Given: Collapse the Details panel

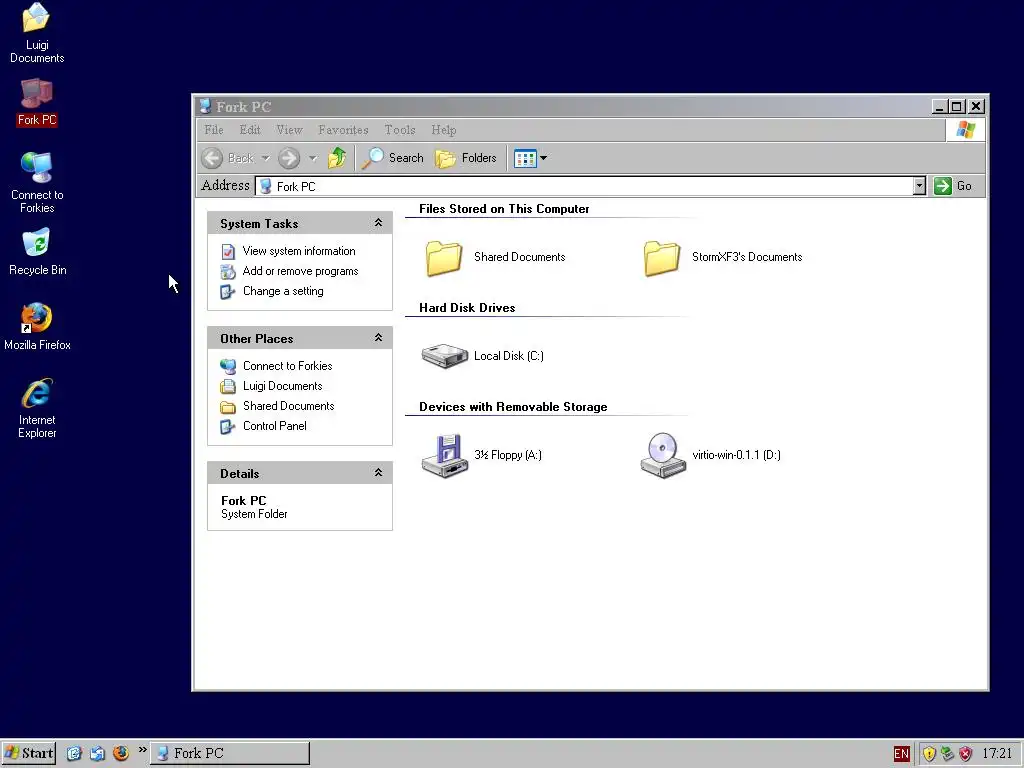Looking at the screenshot, I should coord(378,473).
